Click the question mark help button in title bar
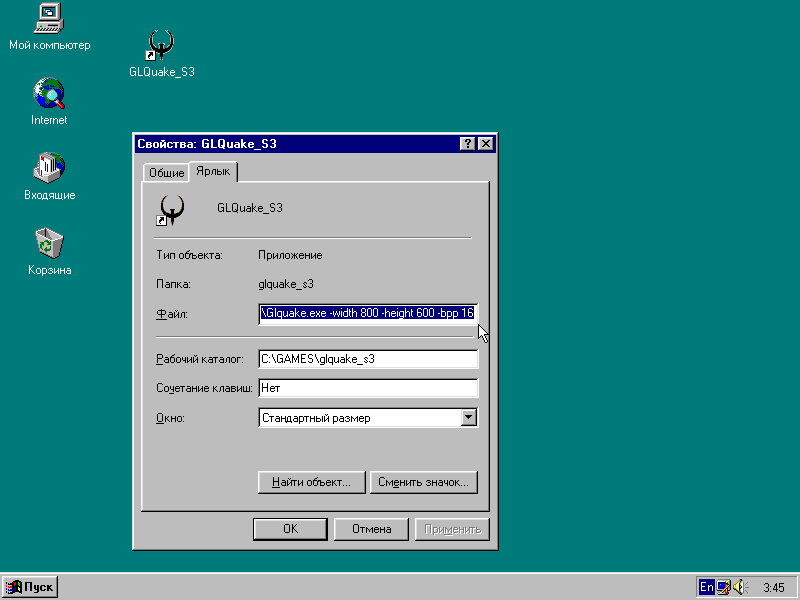 (x=467, y=144)
